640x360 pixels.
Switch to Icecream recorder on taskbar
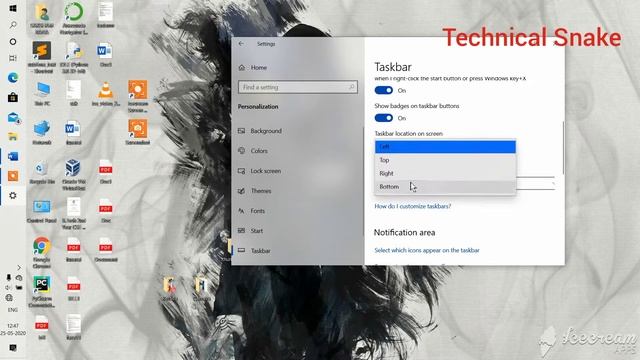pyautogui.click(x=13, y=176)
